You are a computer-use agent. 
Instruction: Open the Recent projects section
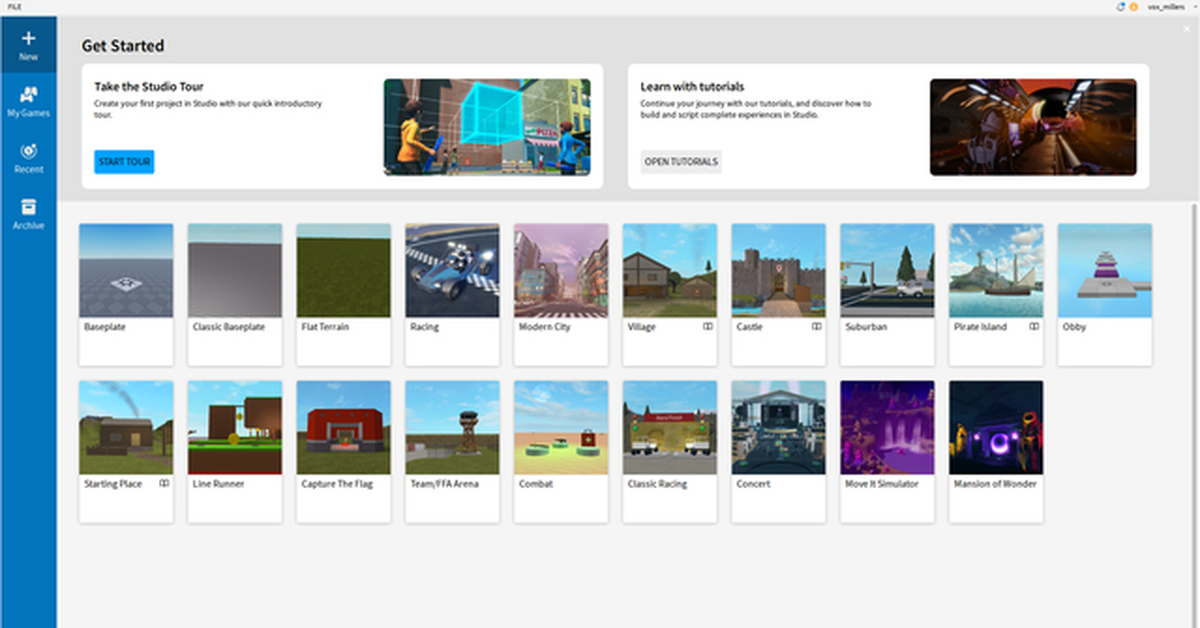[x=28, y=158]
